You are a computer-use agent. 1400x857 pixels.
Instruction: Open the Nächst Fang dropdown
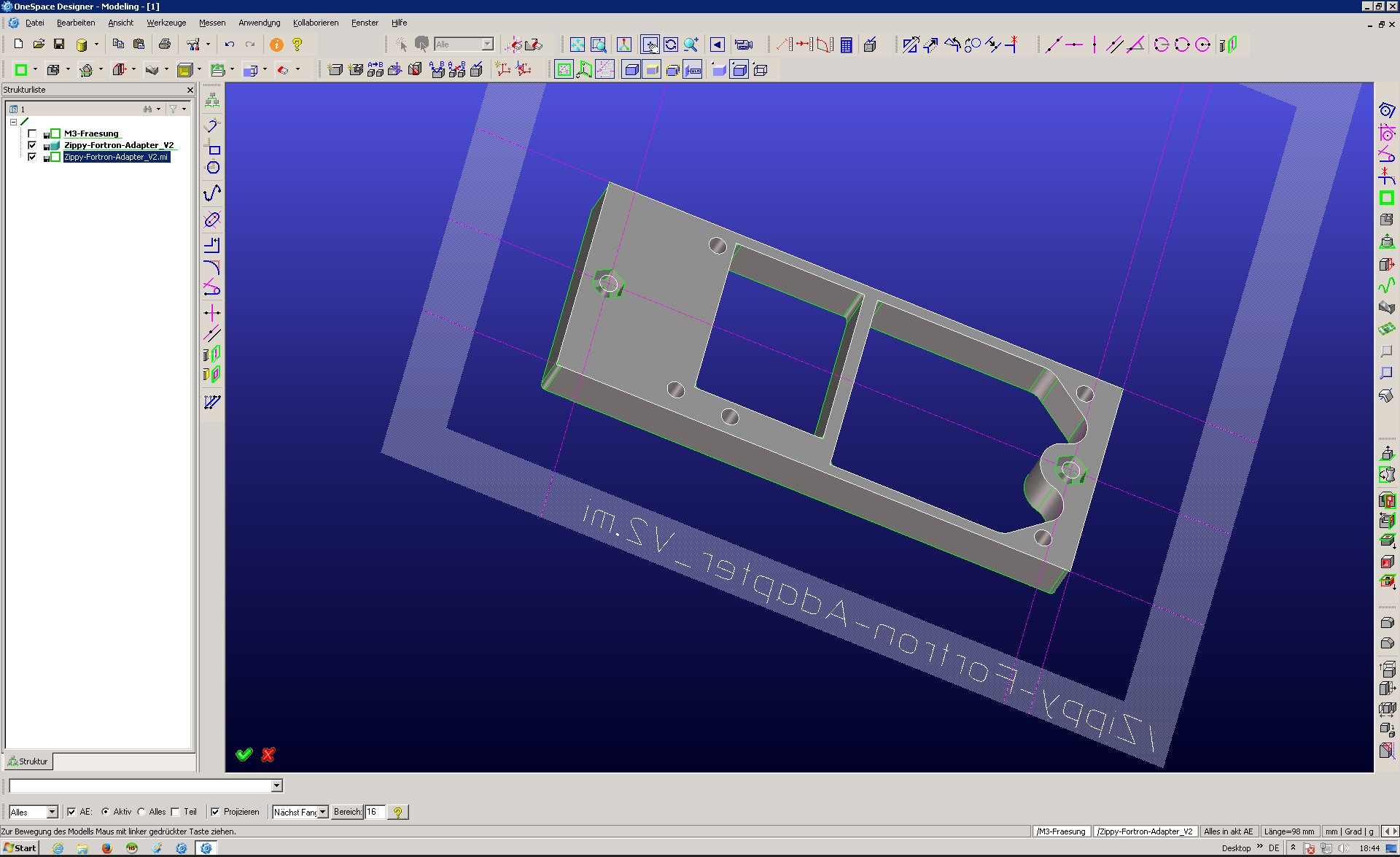coord(322,812)
